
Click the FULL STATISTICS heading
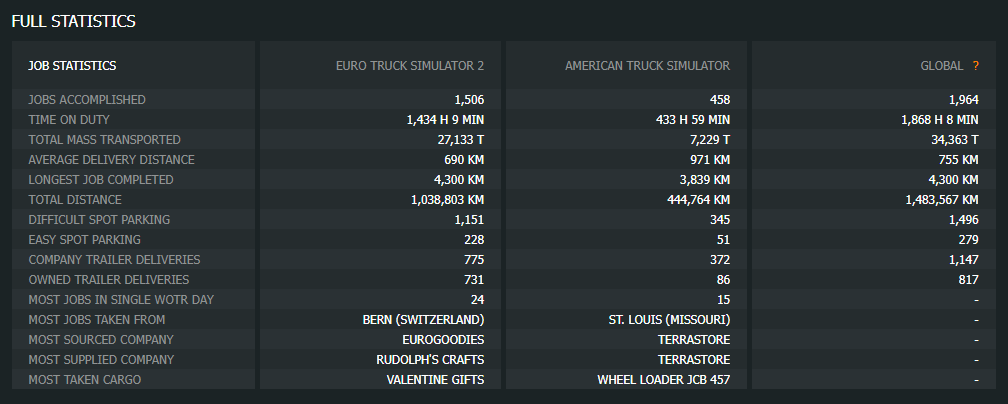click(73, 21)
